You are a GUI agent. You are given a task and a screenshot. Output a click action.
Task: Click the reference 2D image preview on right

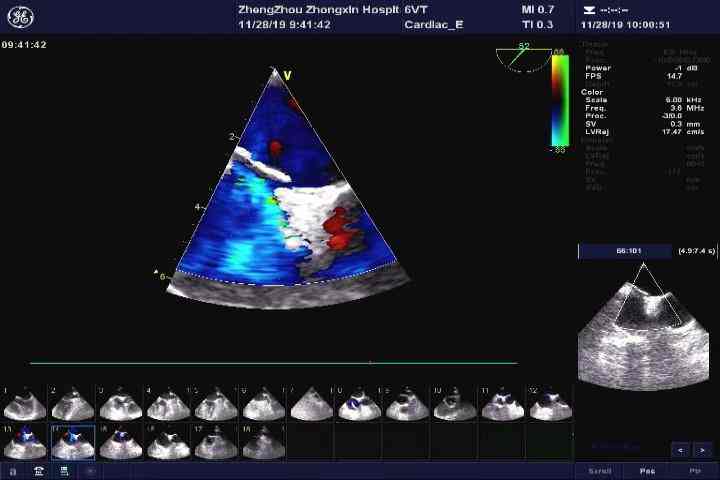[x=645, y=325]
